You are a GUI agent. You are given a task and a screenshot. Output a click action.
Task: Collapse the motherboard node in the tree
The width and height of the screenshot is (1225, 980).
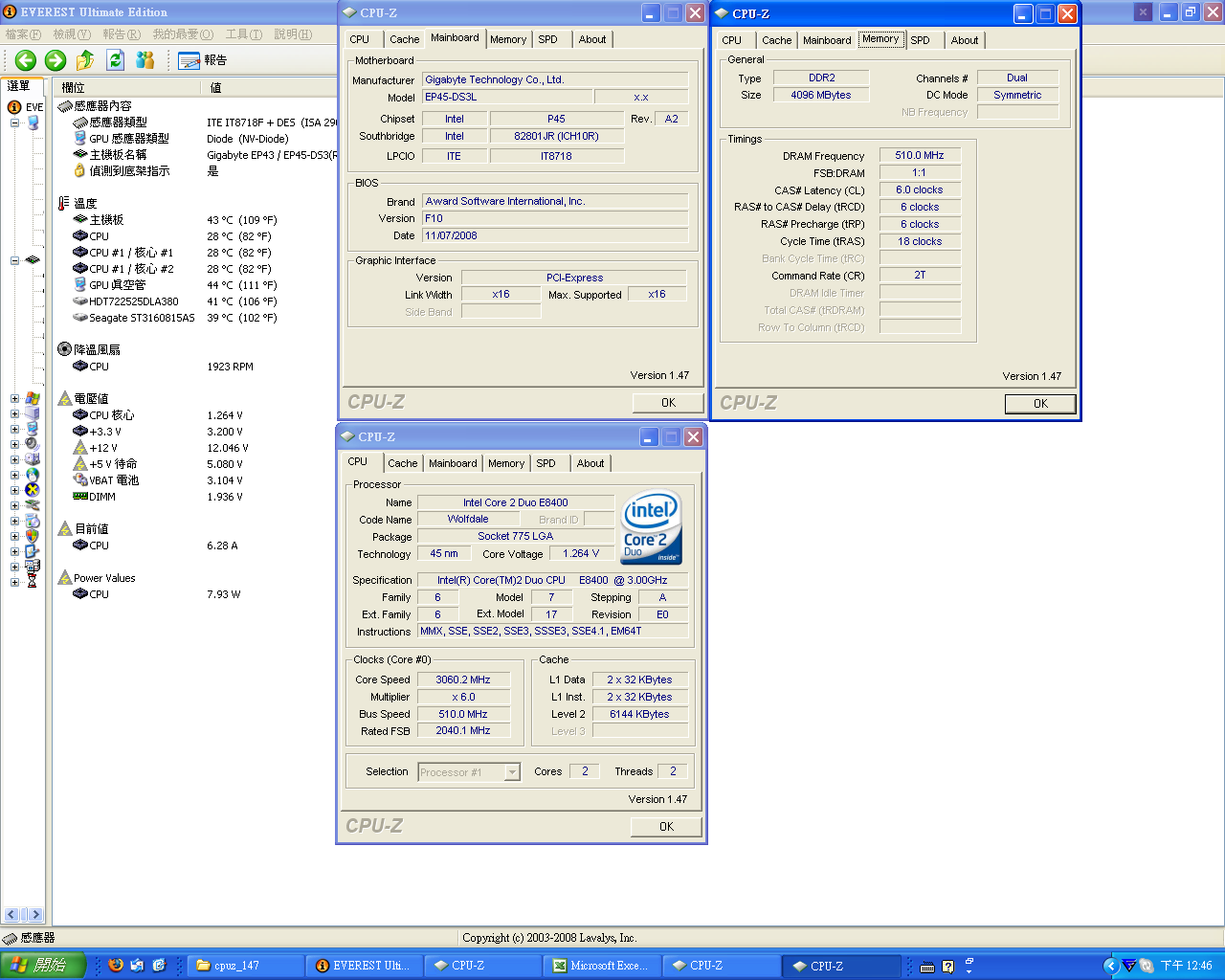14,260
